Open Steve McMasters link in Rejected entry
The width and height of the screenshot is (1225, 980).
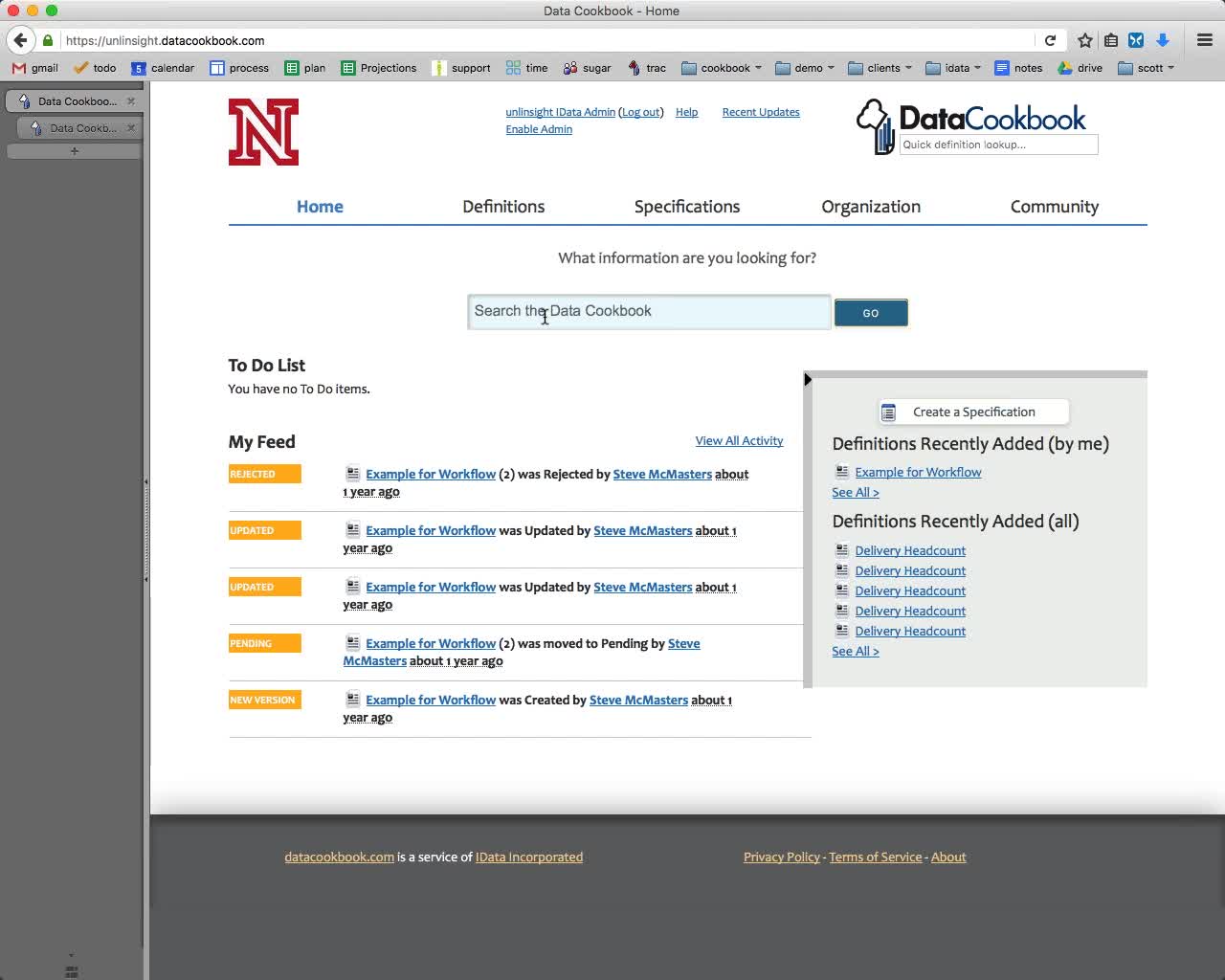662,474
